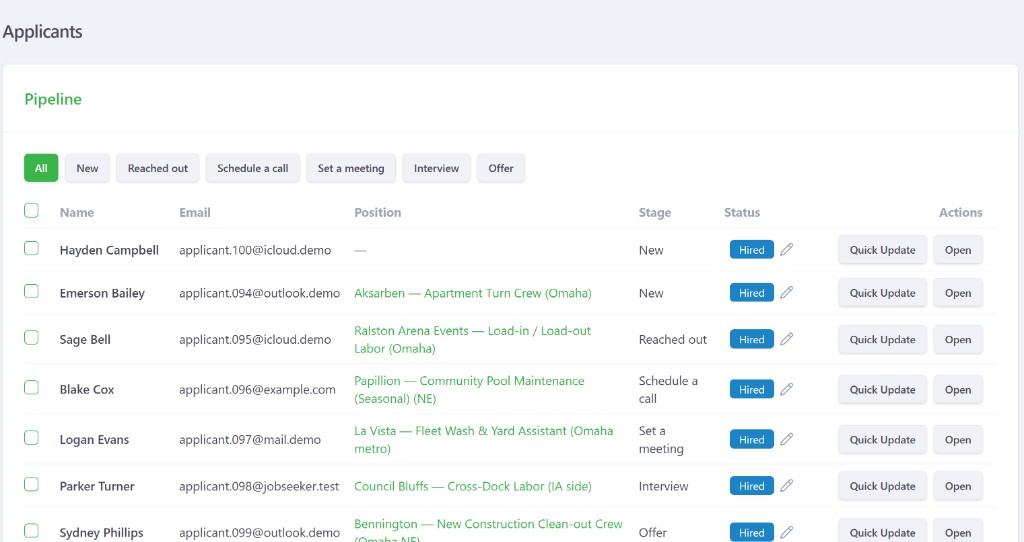Open La Vista Fleet Wash position link

tap(483, 440)
